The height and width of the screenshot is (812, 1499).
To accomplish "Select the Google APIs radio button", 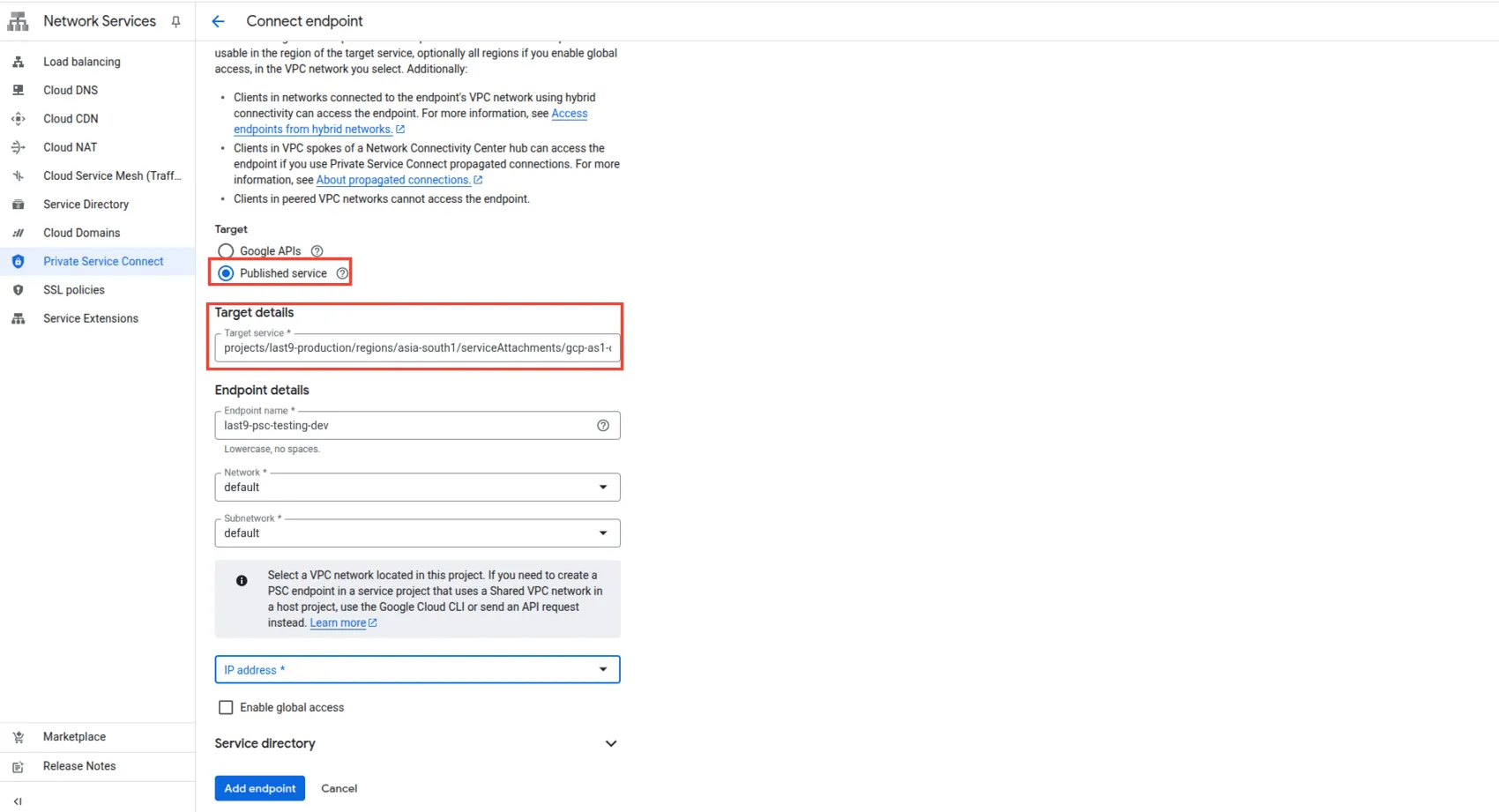I will (226, 251).
